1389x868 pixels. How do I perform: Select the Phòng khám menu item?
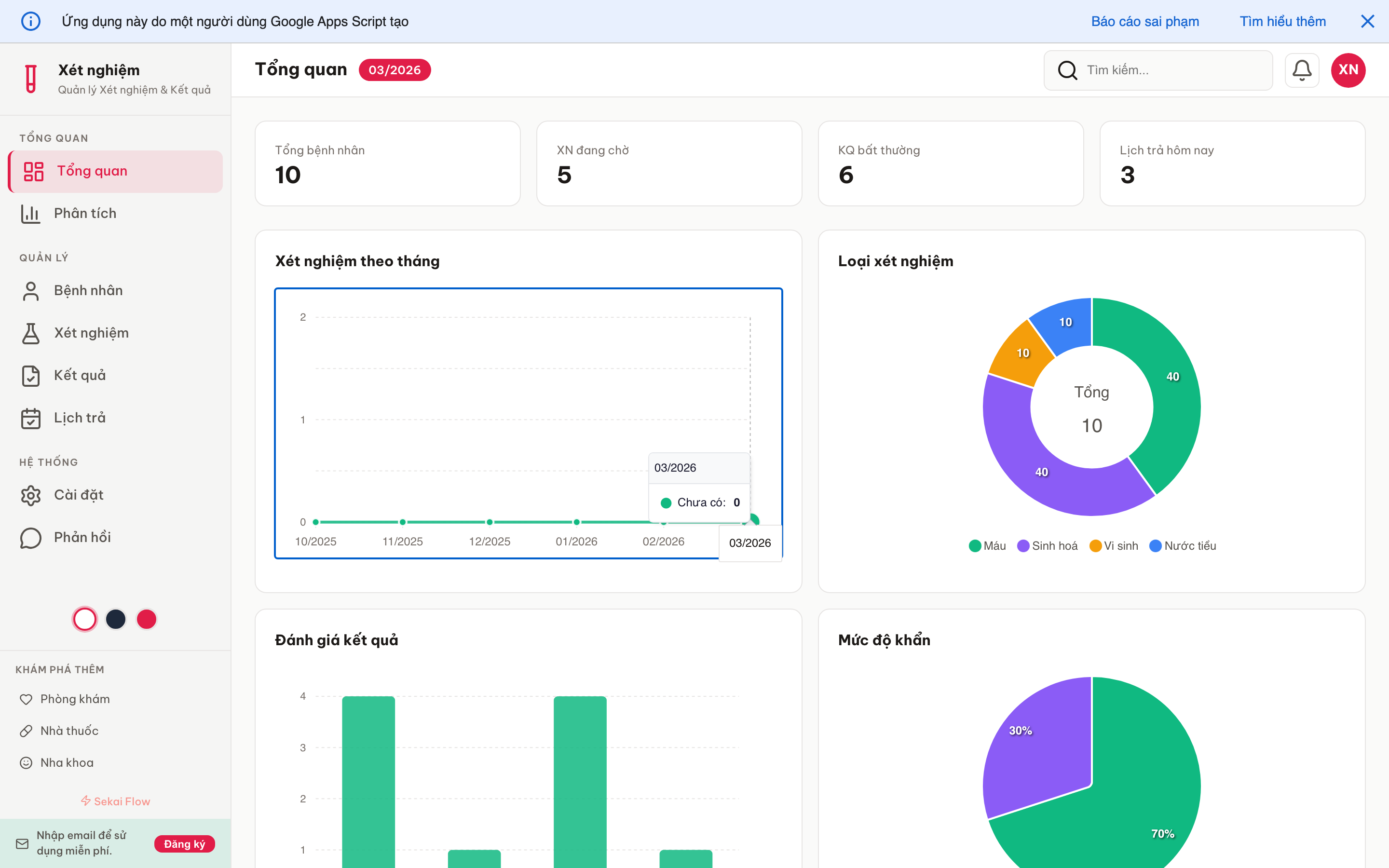tap(75, 699)
